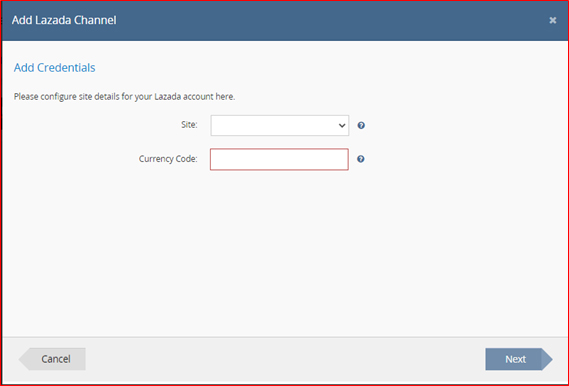Close the Add Lazada Channel dialog

pos(553,20)
